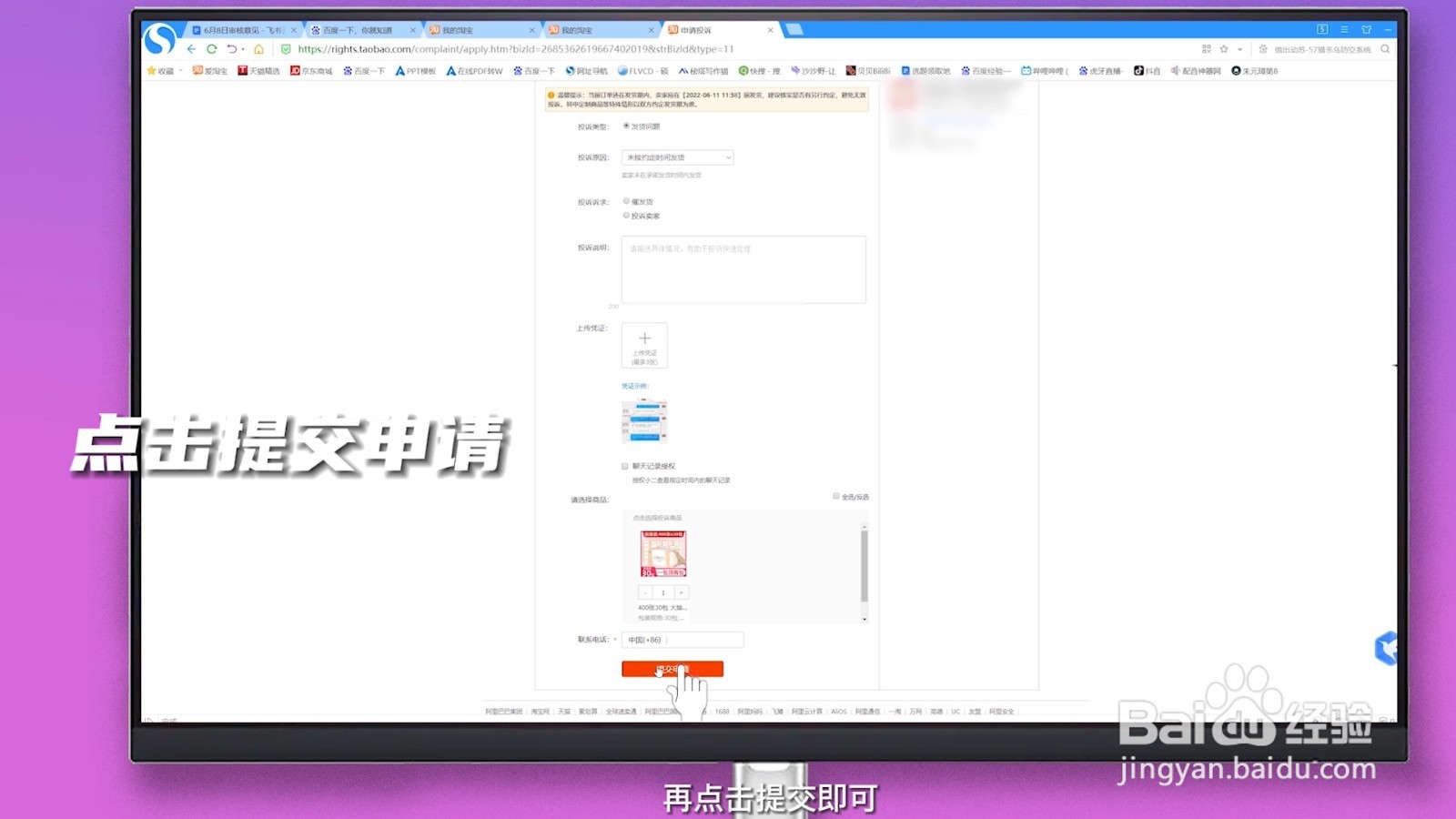This screenshot has width=1456, height=819.
Task: Open the 淘宝网 footer link
Action: [x=541, y=712]
